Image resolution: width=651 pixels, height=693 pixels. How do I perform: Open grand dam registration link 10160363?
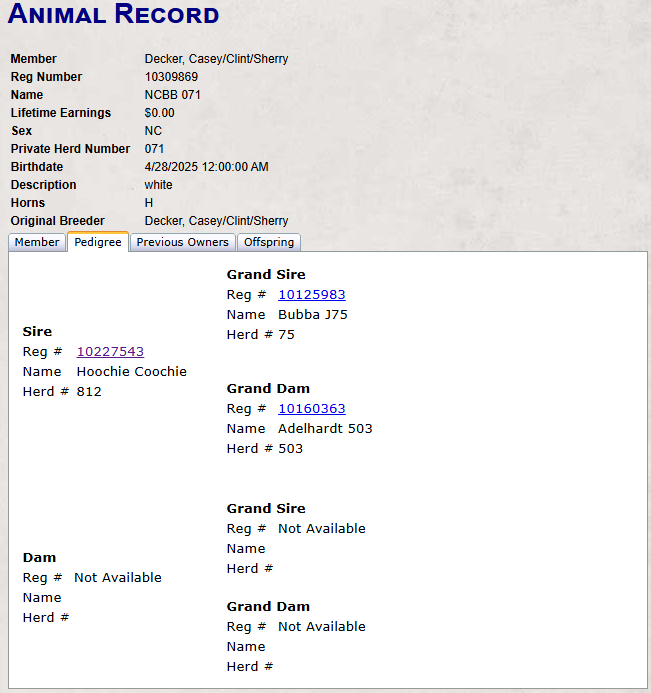pyautogui.click(x=312, y=408)
